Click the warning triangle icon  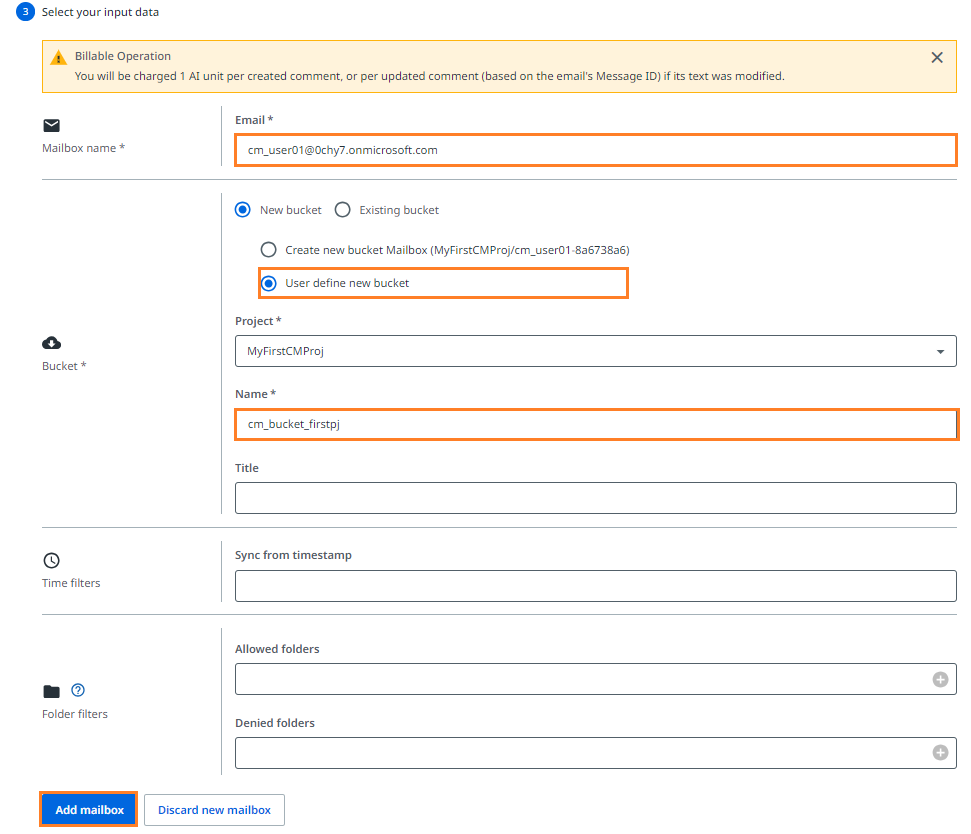(58, 57)
